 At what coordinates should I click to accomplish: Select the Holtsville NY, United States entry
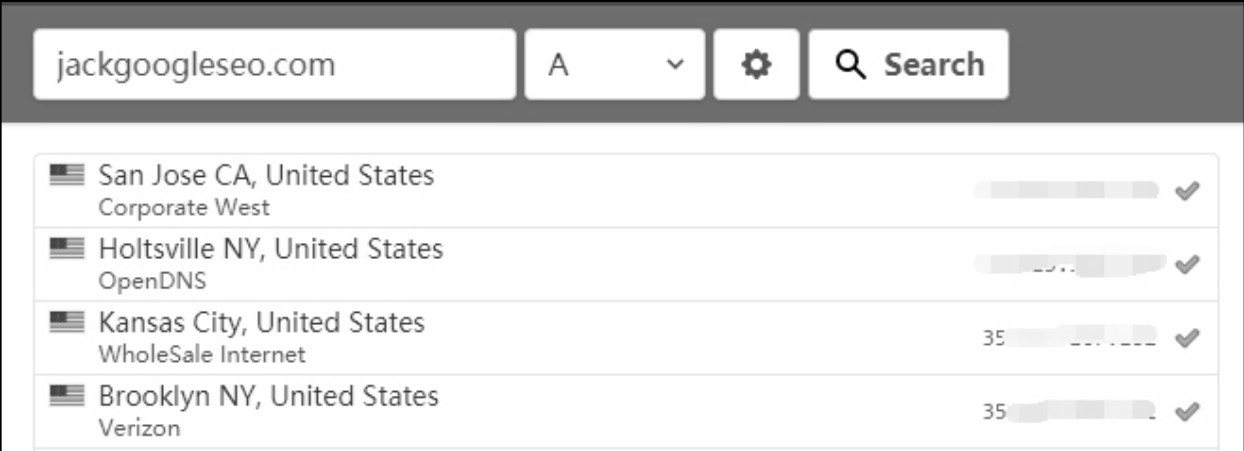(x=626, y=264)
